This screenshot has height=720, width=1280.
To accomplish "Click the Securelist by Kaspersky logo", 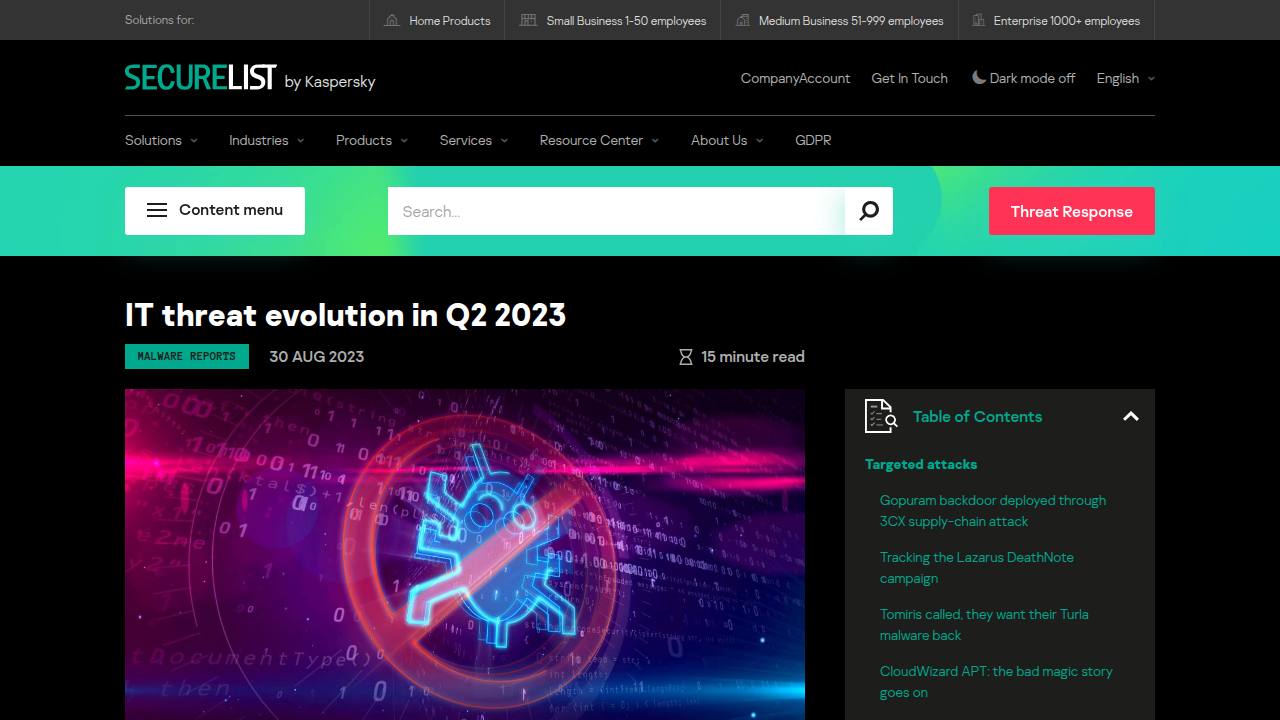I will (250, 78).
